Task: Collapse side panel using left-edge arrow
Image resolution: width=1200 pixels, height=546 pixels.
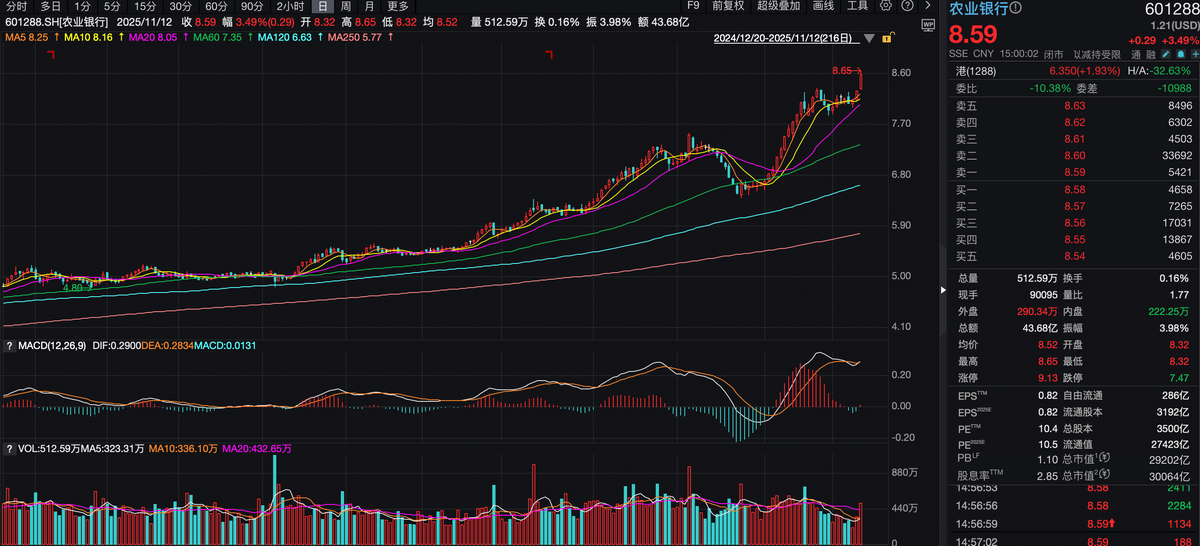Action: coord(942,290)
